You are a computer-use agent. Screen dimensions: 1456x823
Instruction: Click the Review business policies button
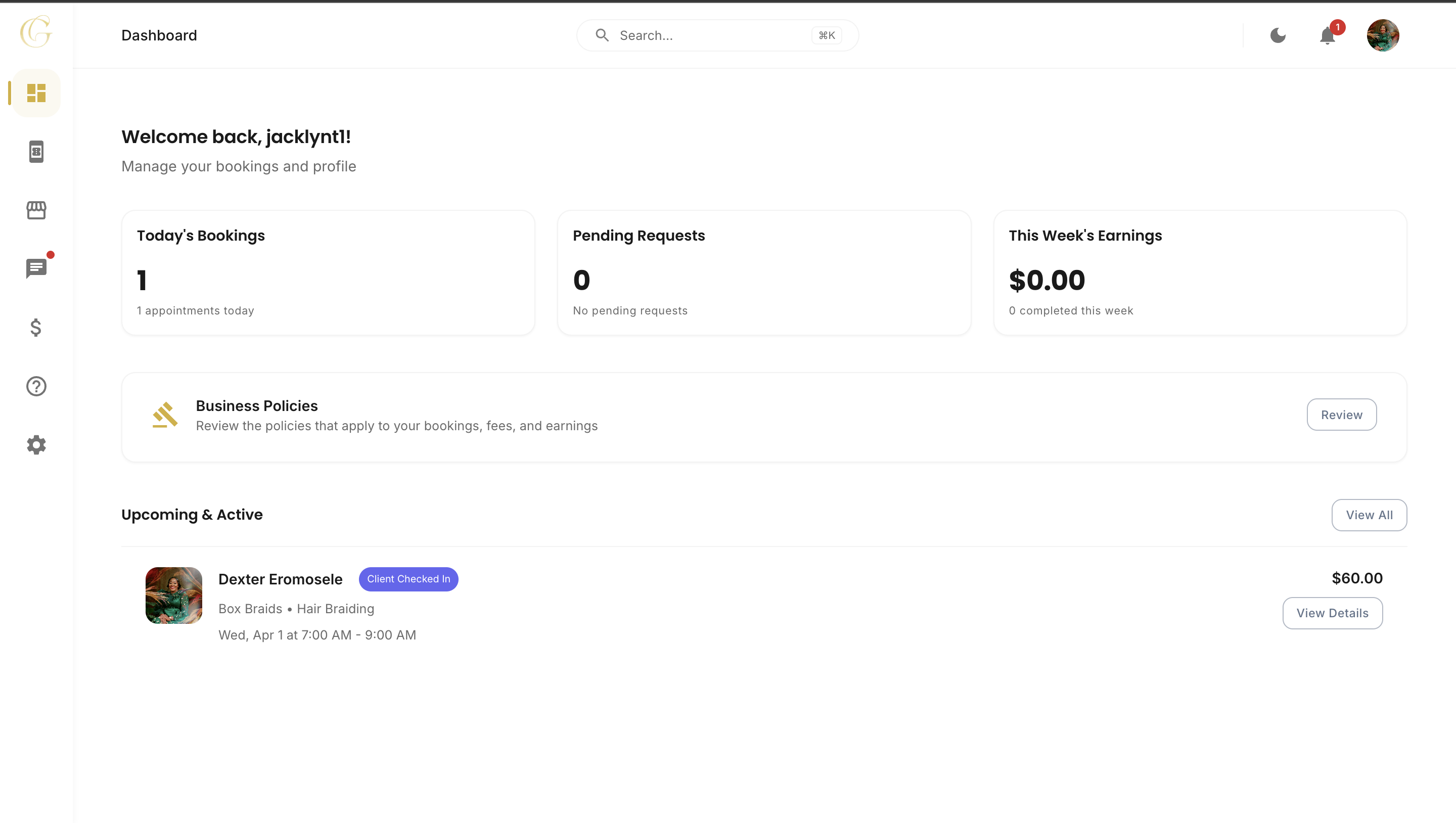tap(1341, 415)
